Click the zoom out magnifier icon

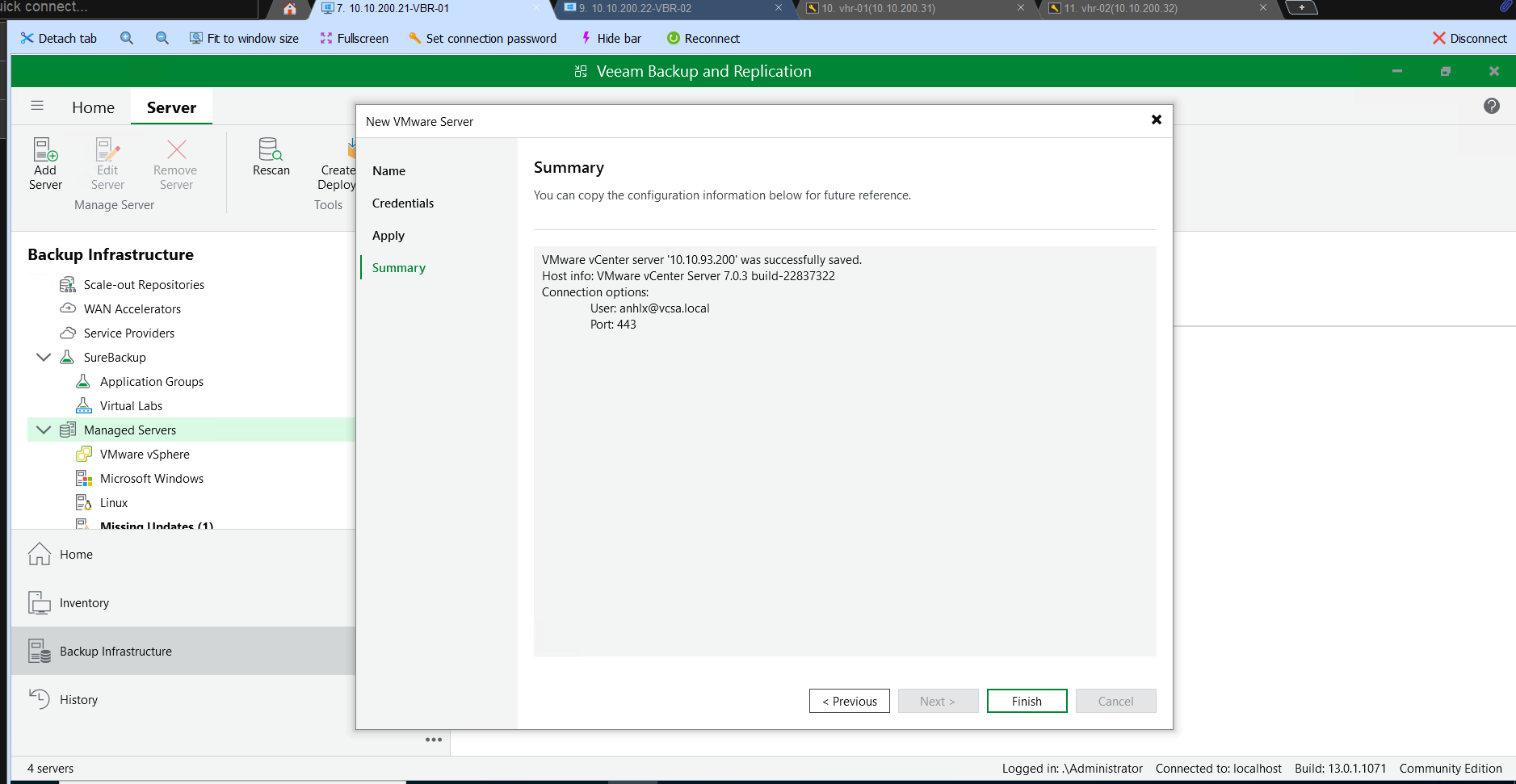pos(162,38)
